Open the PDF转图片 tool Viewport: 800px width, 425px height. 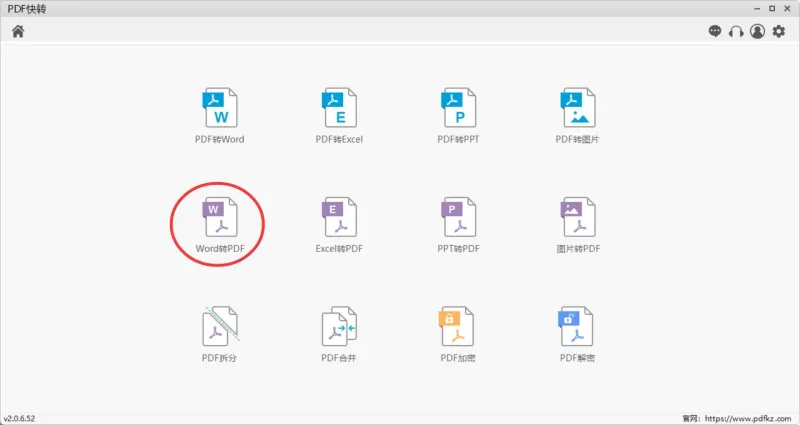pos(578,108)
